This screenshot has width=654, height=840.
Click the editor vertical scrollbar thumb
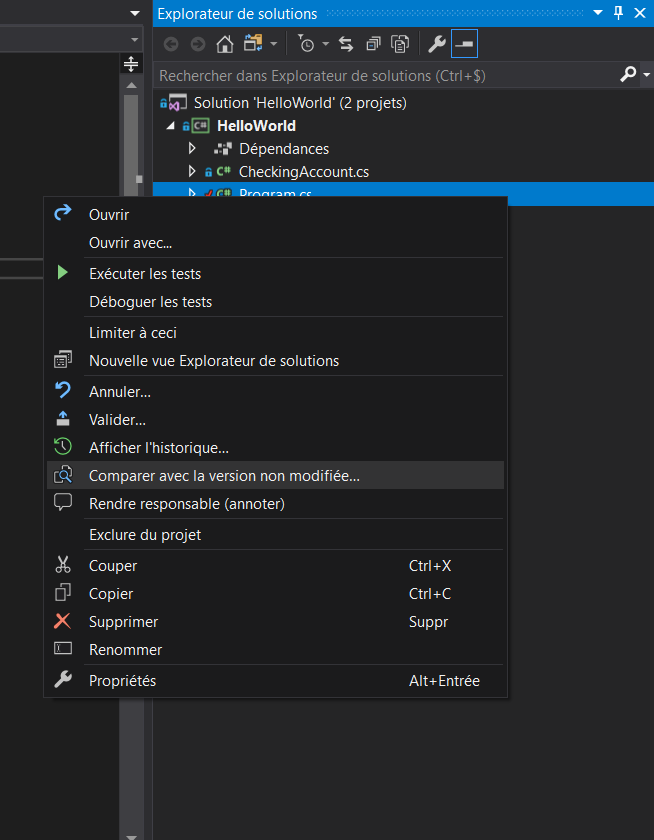click(131, 145)
